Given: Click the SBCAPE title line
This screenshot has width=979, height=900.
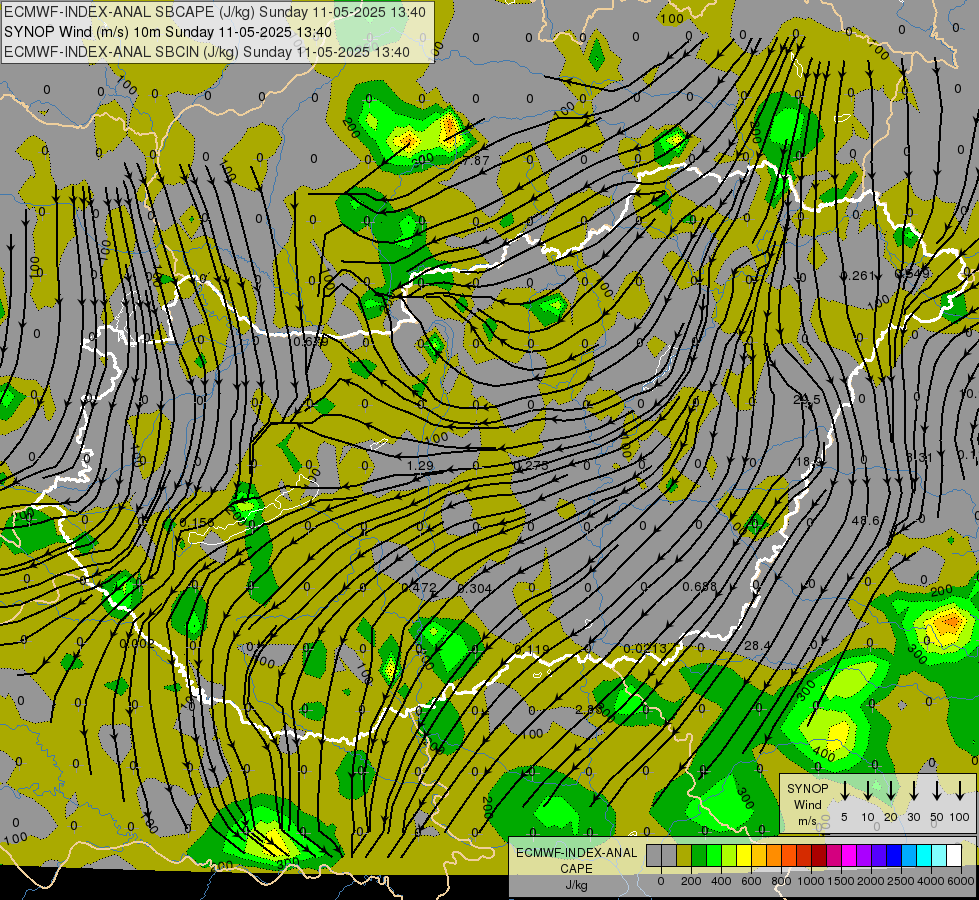Looking at the screenshot, I should click(x=215, y=12).
